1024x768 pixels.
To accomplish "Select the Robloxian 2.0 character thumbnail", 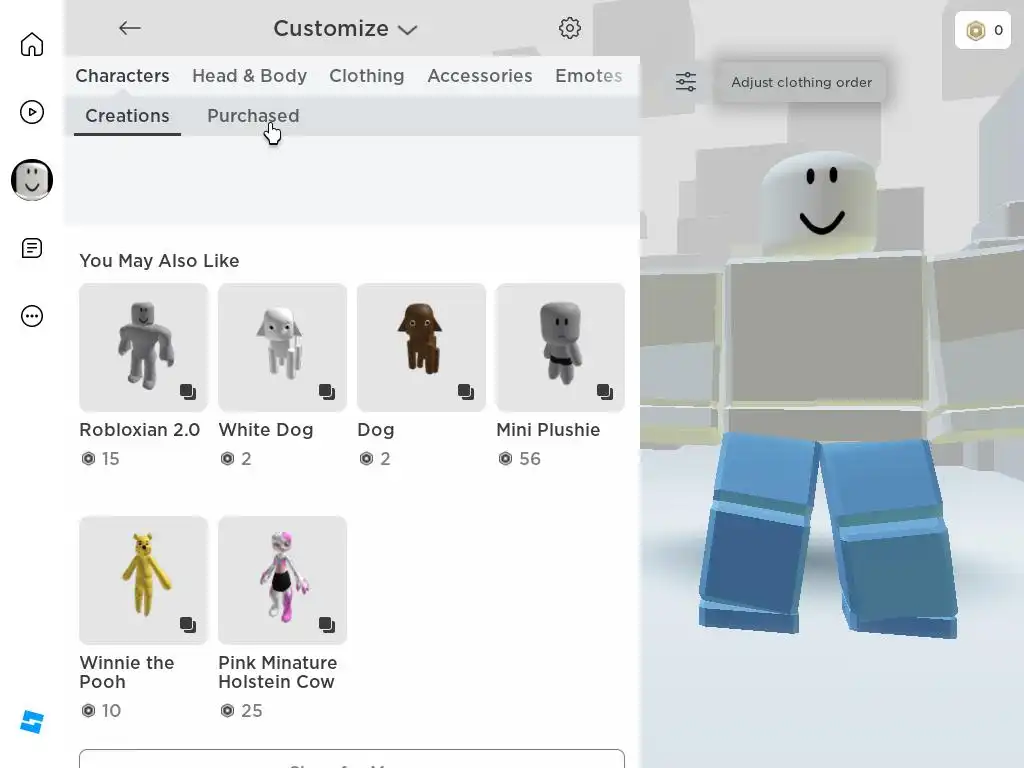I will (x=144, y=347).
